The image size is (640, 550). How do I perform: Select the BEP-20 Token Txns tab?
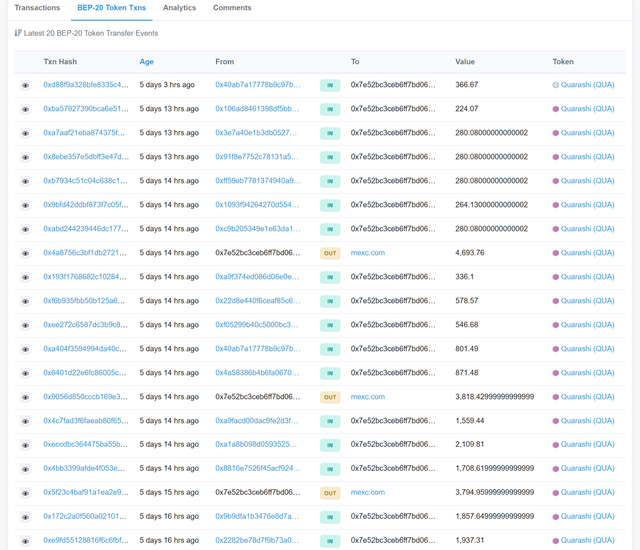click(111, 8)
